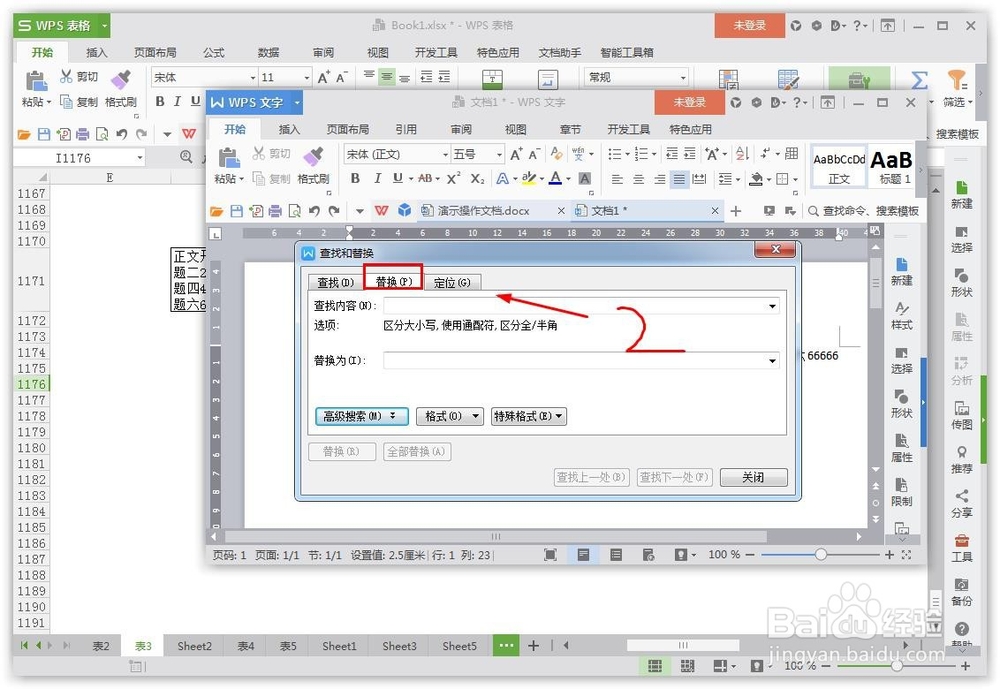Click the 高级搜索(M) button
The image size is (1000, 689).
click(362, 416)
